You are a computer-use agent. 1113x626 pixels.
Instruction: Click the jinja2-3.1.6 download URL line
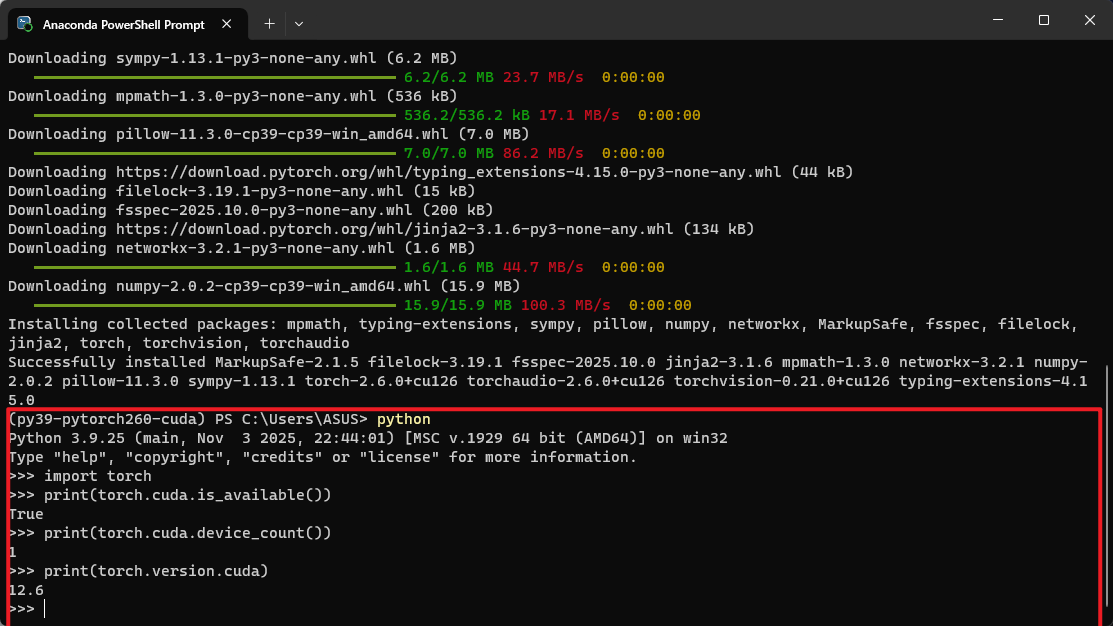381,229
